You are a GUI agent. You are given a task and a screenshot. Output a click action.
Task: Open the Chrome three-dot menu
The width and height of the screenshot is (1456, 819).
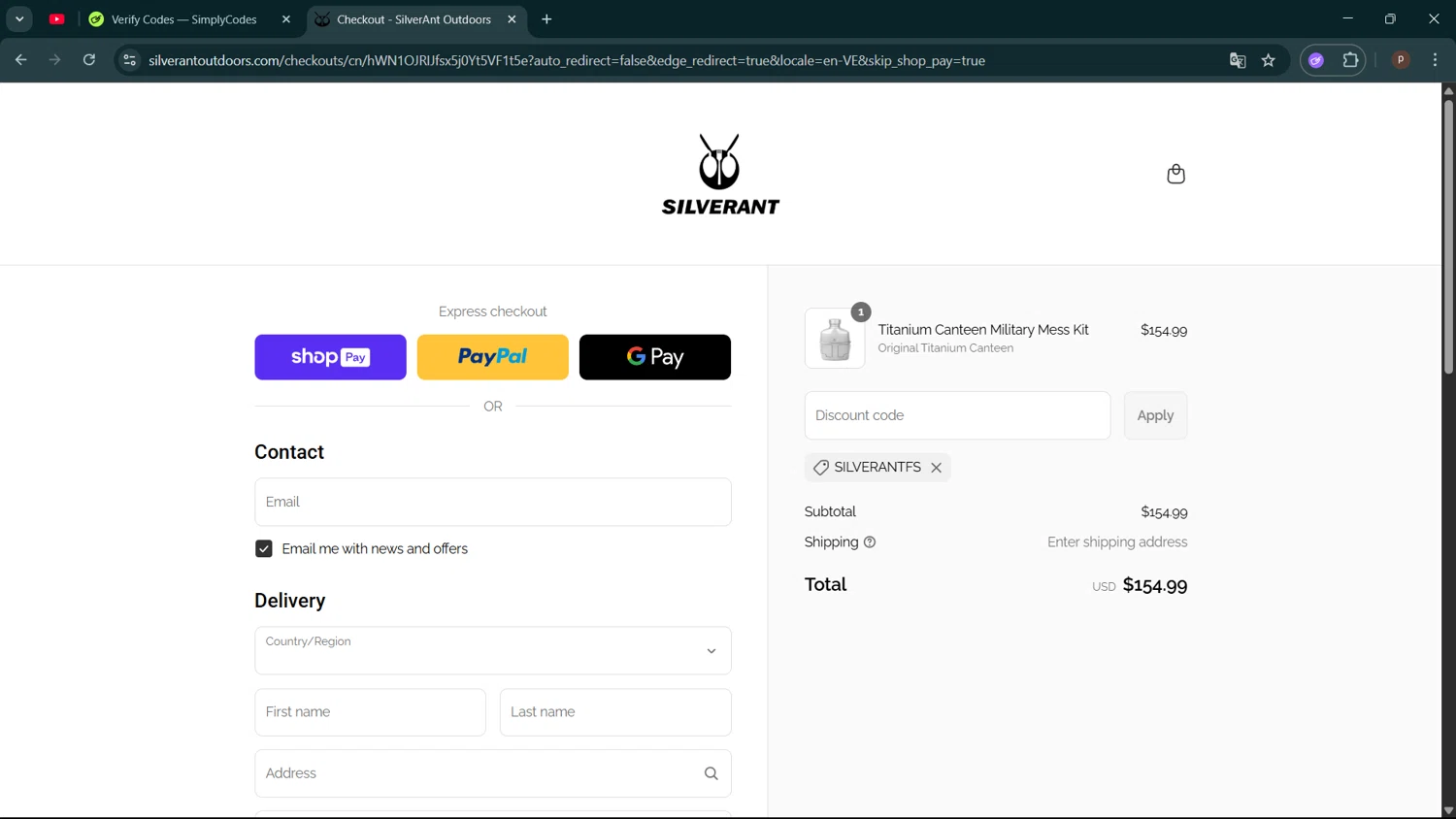click(1436, 60)
